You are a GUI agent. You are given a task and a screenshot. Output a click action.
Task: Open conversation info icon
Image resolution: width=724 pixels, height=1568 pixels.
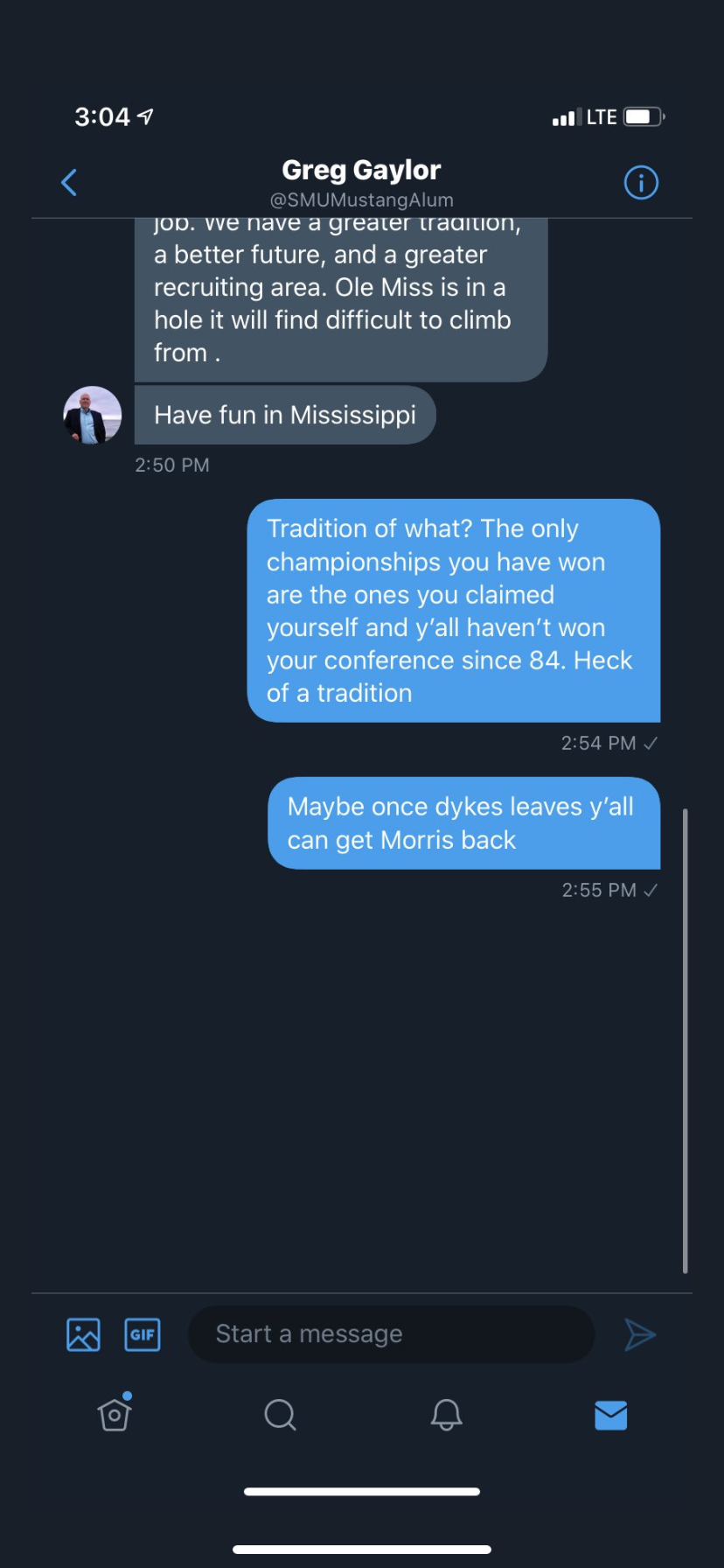coord(641,183)
